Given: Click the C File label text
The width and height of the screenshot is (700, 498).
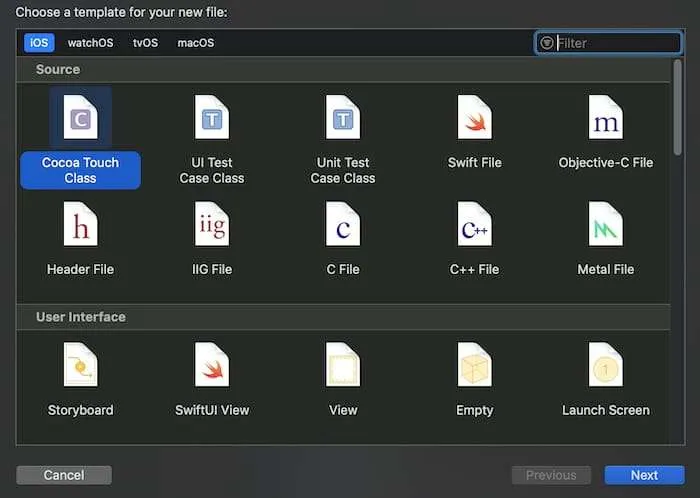Looking at the screenshot, I should point(343,269).
